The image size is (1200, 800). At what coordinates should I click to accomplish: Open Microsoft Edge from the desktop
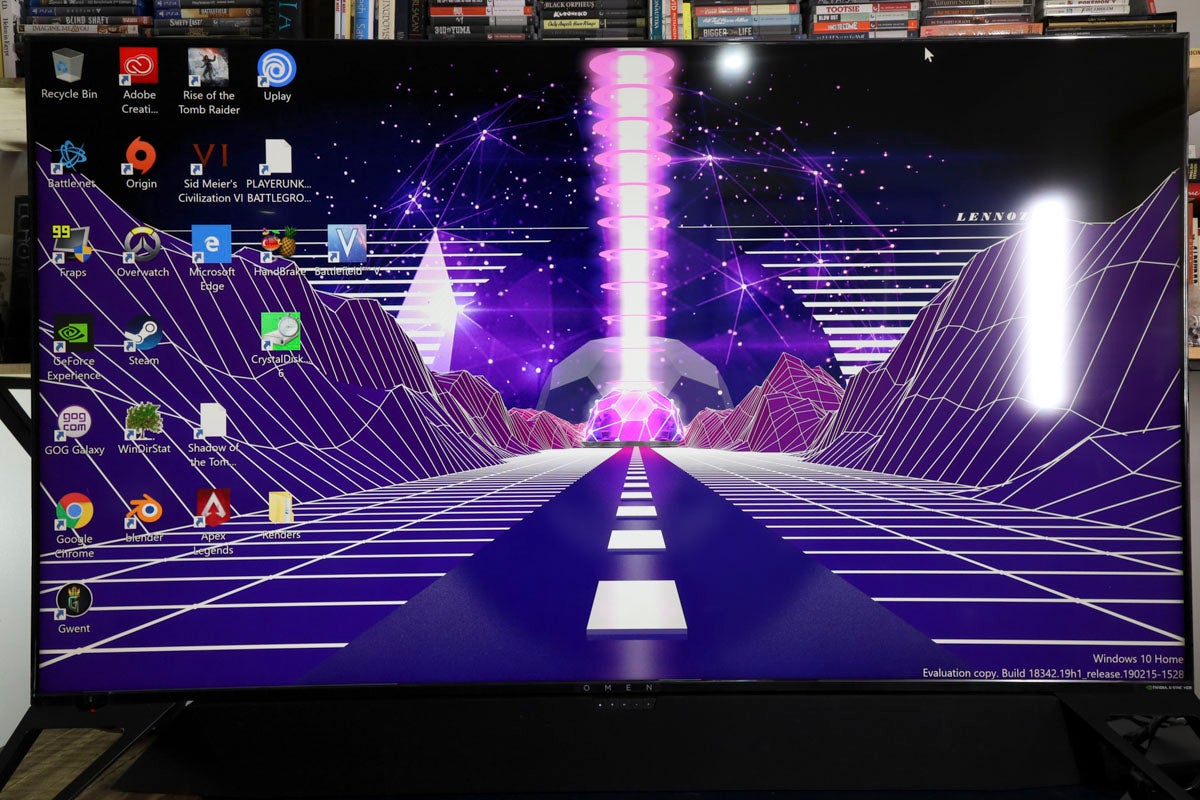pos(211,244)
